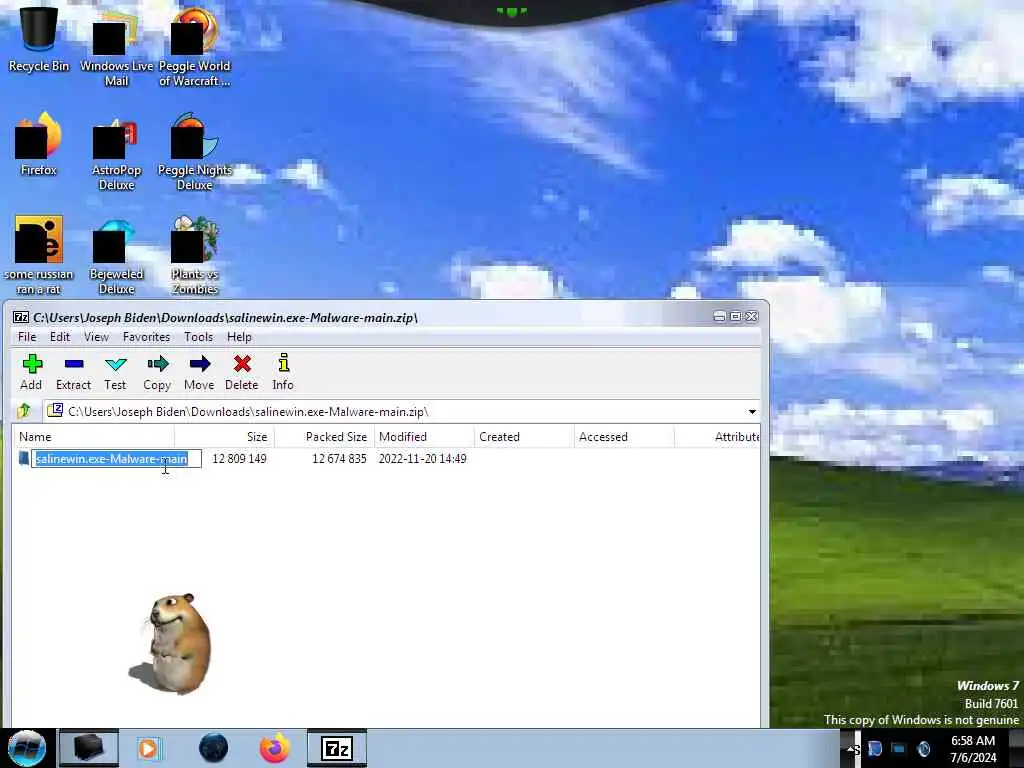This screenshot has height=768, width=1024.
Task: Click the network tray icon
Action: tap(899, 749)
